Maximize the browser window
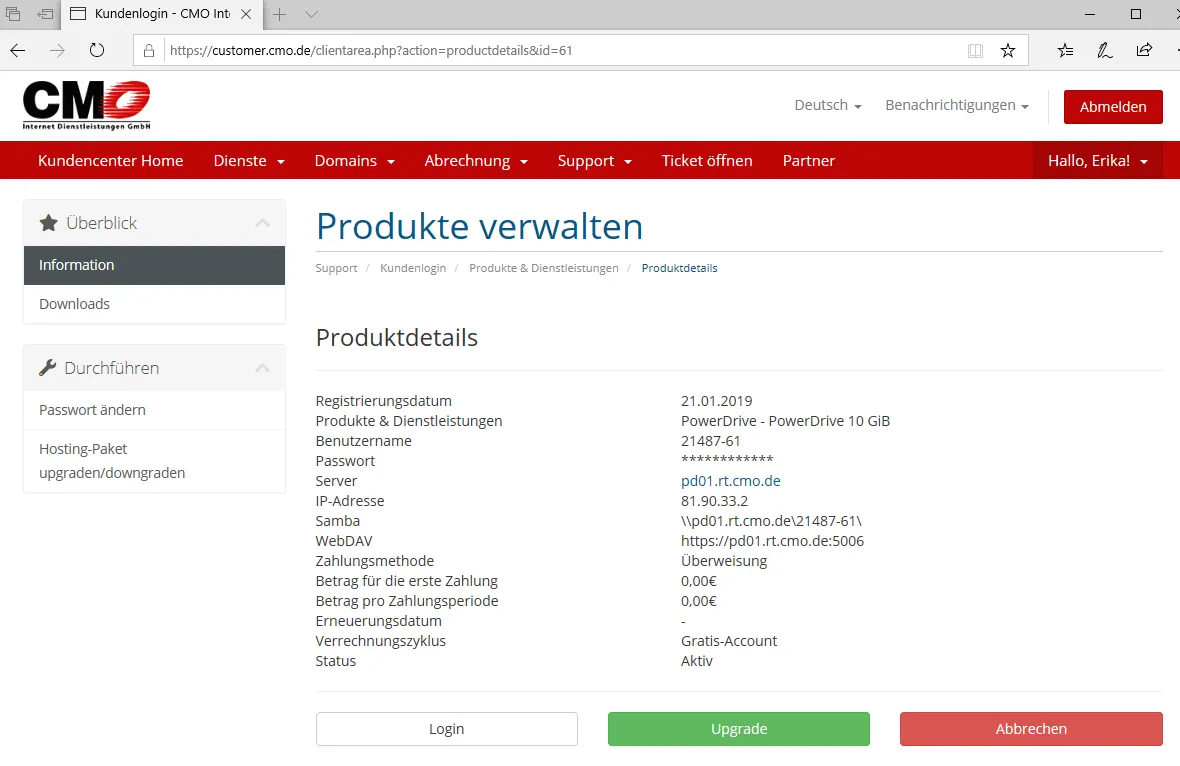 [x=1136, y=14]
